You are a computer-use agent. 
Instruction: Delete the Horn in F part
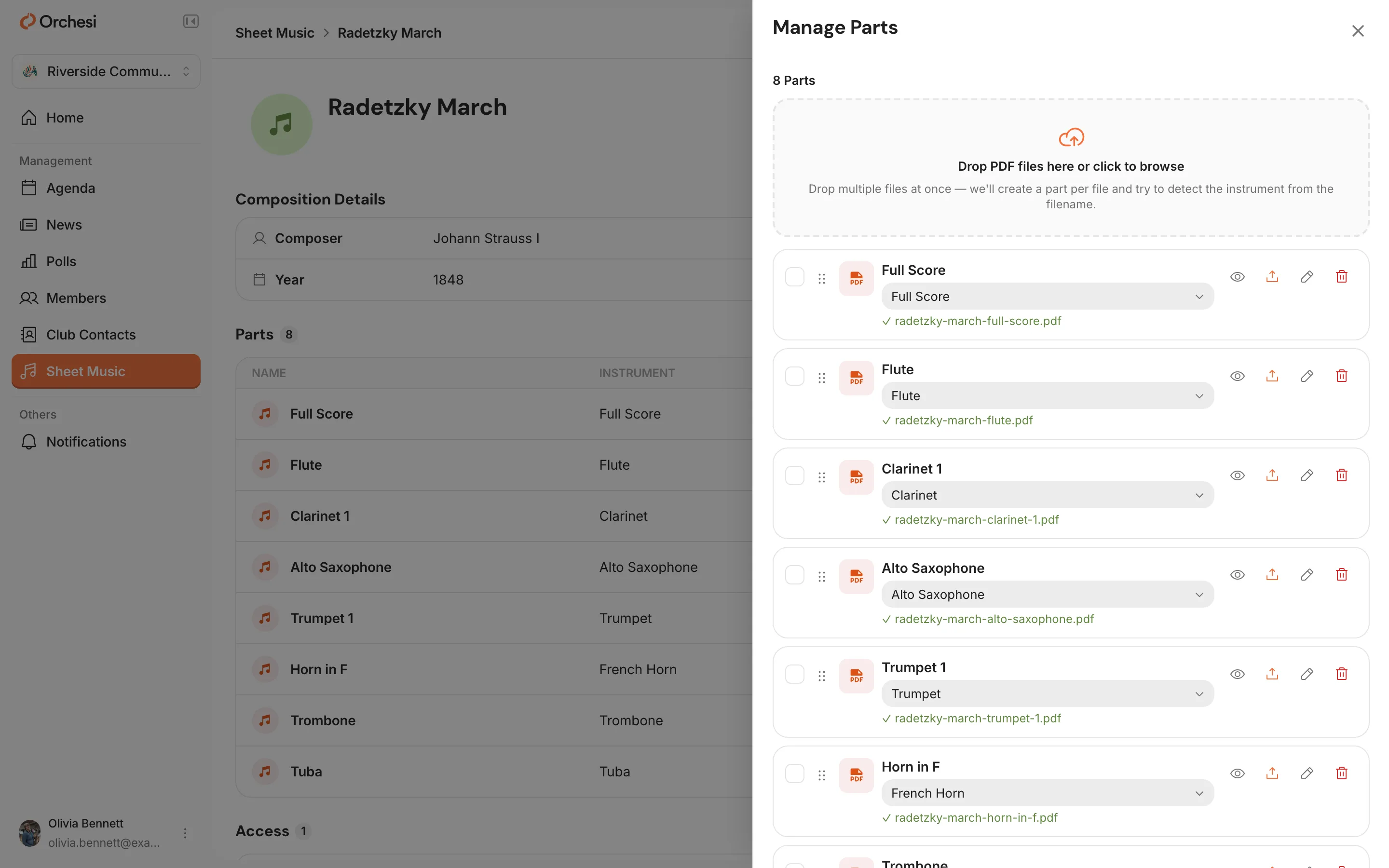coord(1341,773)
